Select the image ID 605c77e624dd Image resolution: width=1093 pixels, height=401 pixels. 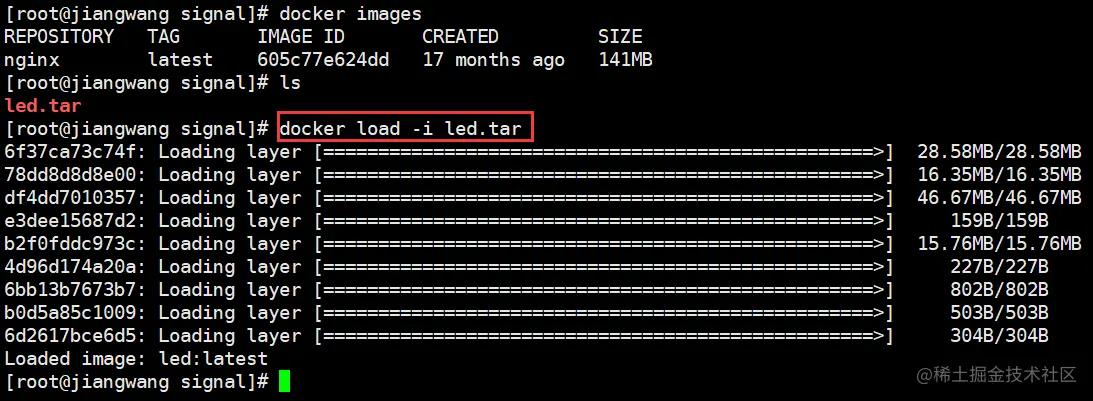[x=323, y=60]
